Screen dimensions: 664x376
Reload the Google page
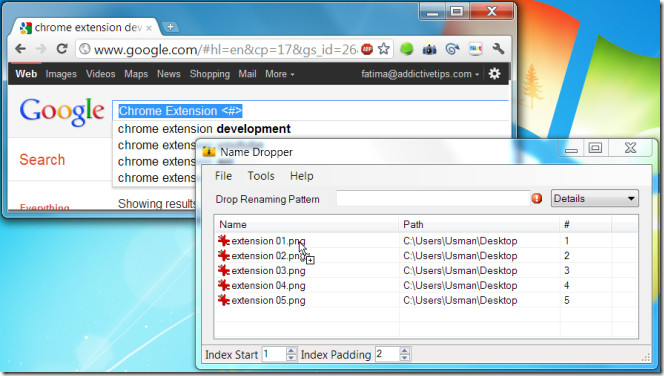62,49
